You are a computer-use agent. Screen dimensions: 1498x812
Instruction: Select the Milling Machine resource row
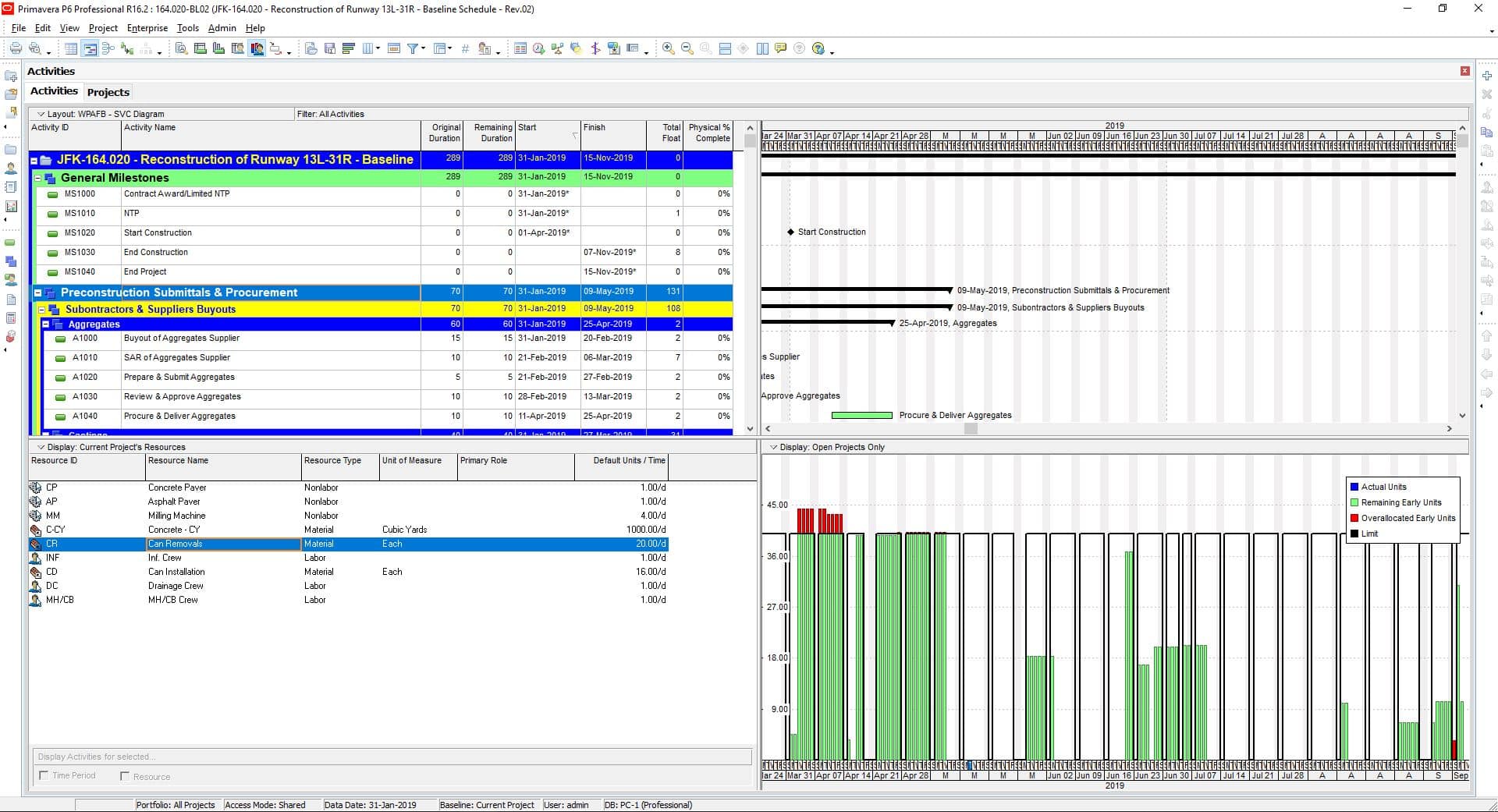tap(348, 516)
